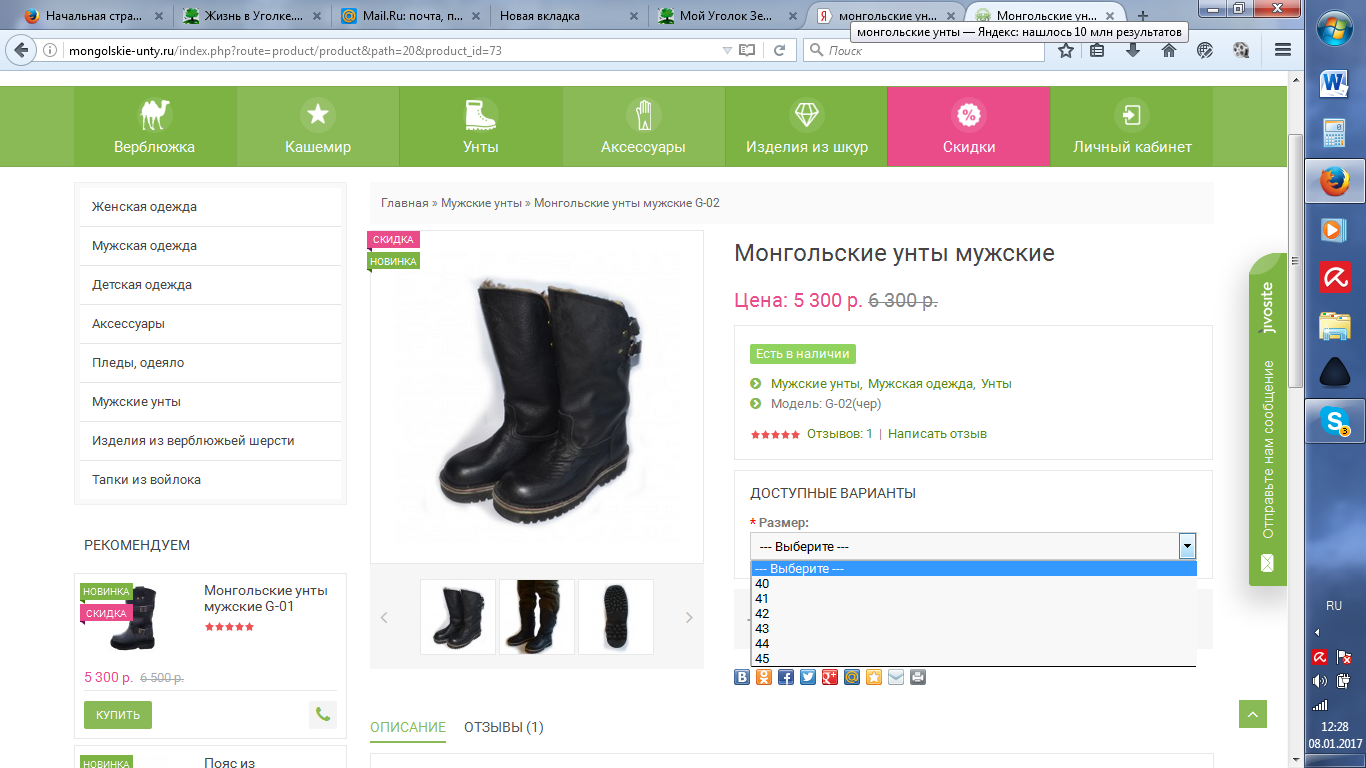The height and width of the screenshot is (768, 1366).
Task: Open the Скидки category in the menu
Action: pyautogui.click(x=968, y=127)
